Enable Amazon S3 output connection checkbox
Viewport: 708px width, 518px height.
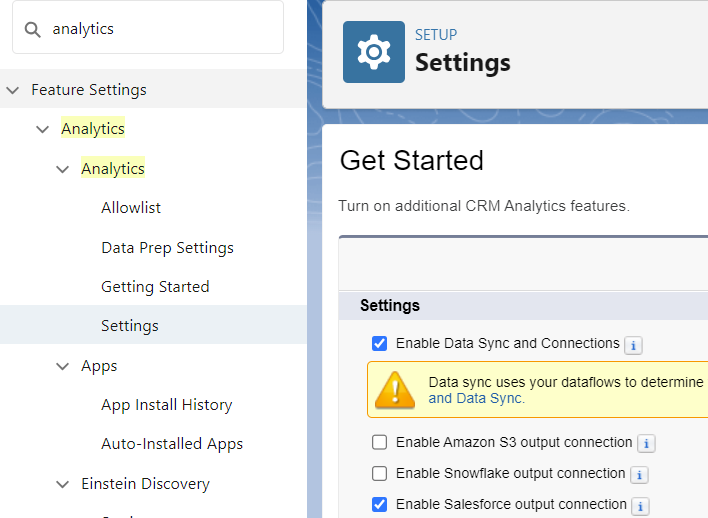[x=380, y=442]
